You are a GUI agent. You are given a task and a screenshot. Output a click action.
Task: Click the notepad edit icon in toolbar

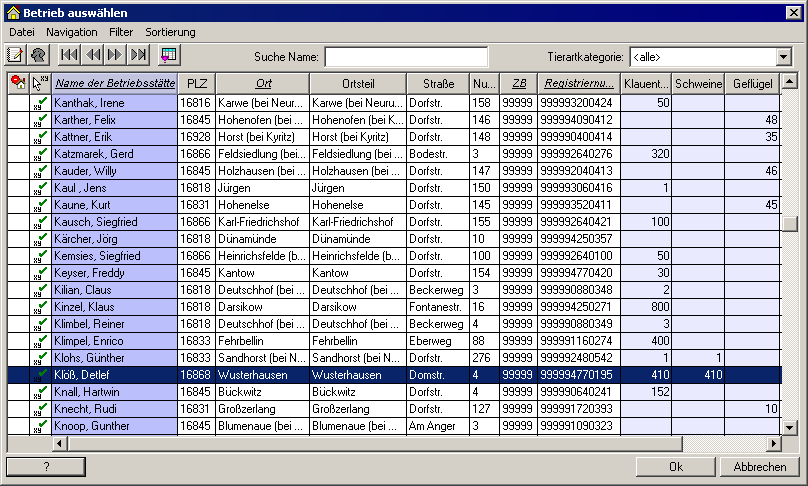tap(15, 55)
